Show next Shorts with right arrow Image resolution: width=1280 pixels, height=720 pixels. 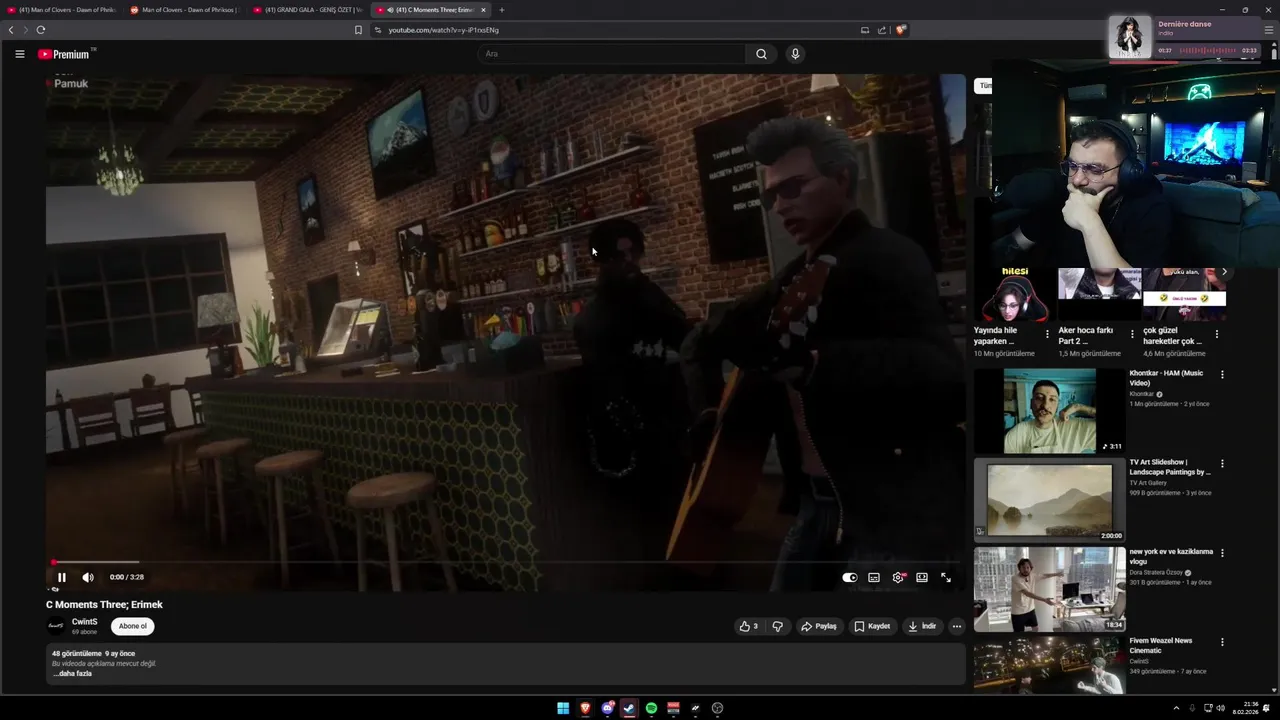pyautogui.click(x=1224, y=272)
